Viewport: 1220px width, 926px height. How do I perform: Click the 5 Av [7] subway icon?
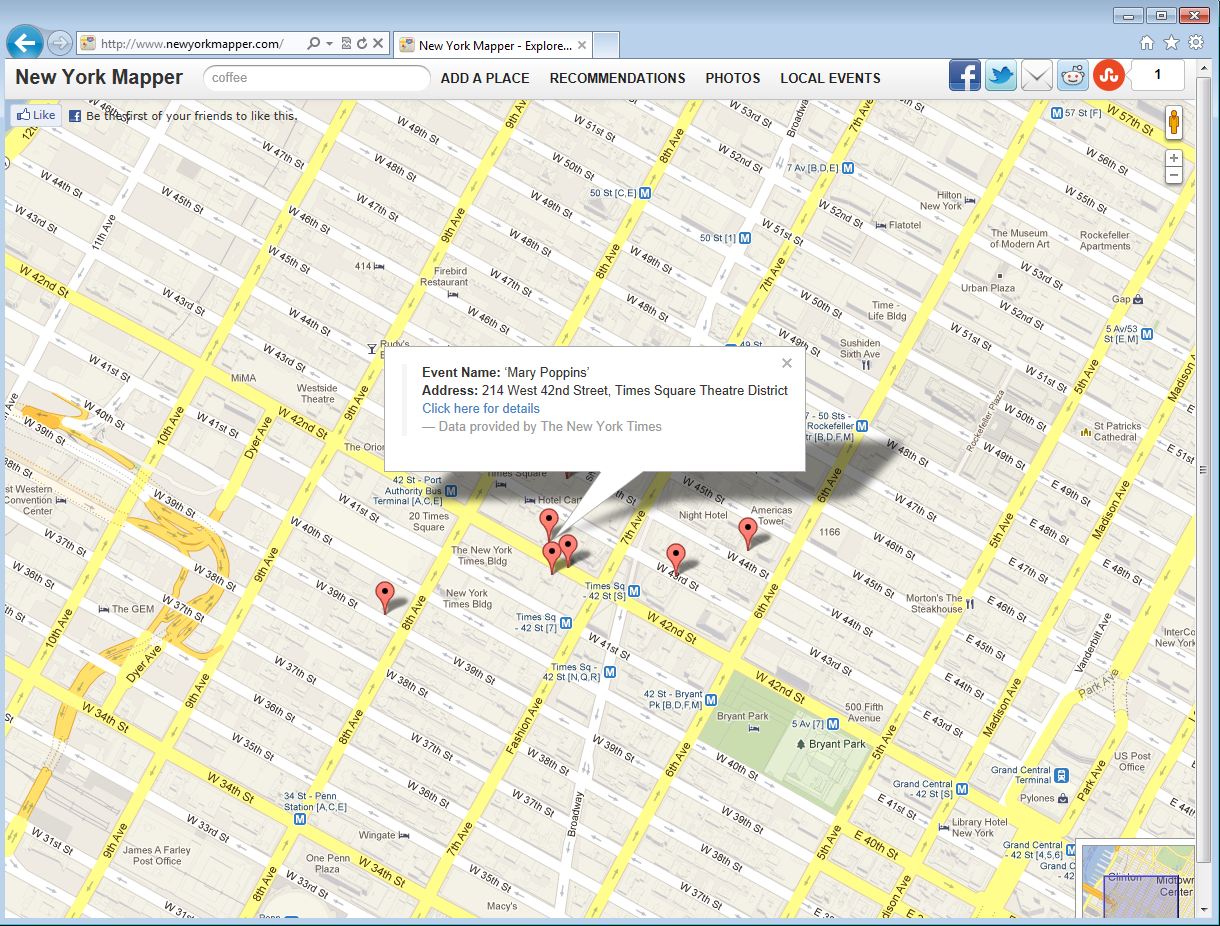pos(832,724)
